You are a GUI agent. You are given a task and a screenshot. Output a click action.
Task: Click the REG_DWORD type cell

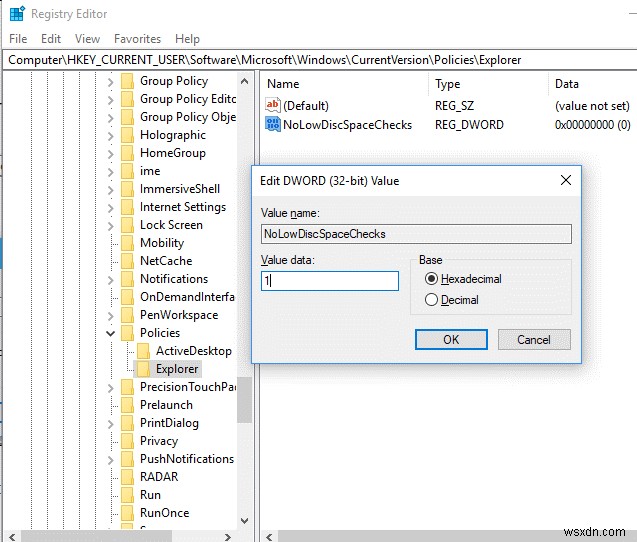(469, 124)
